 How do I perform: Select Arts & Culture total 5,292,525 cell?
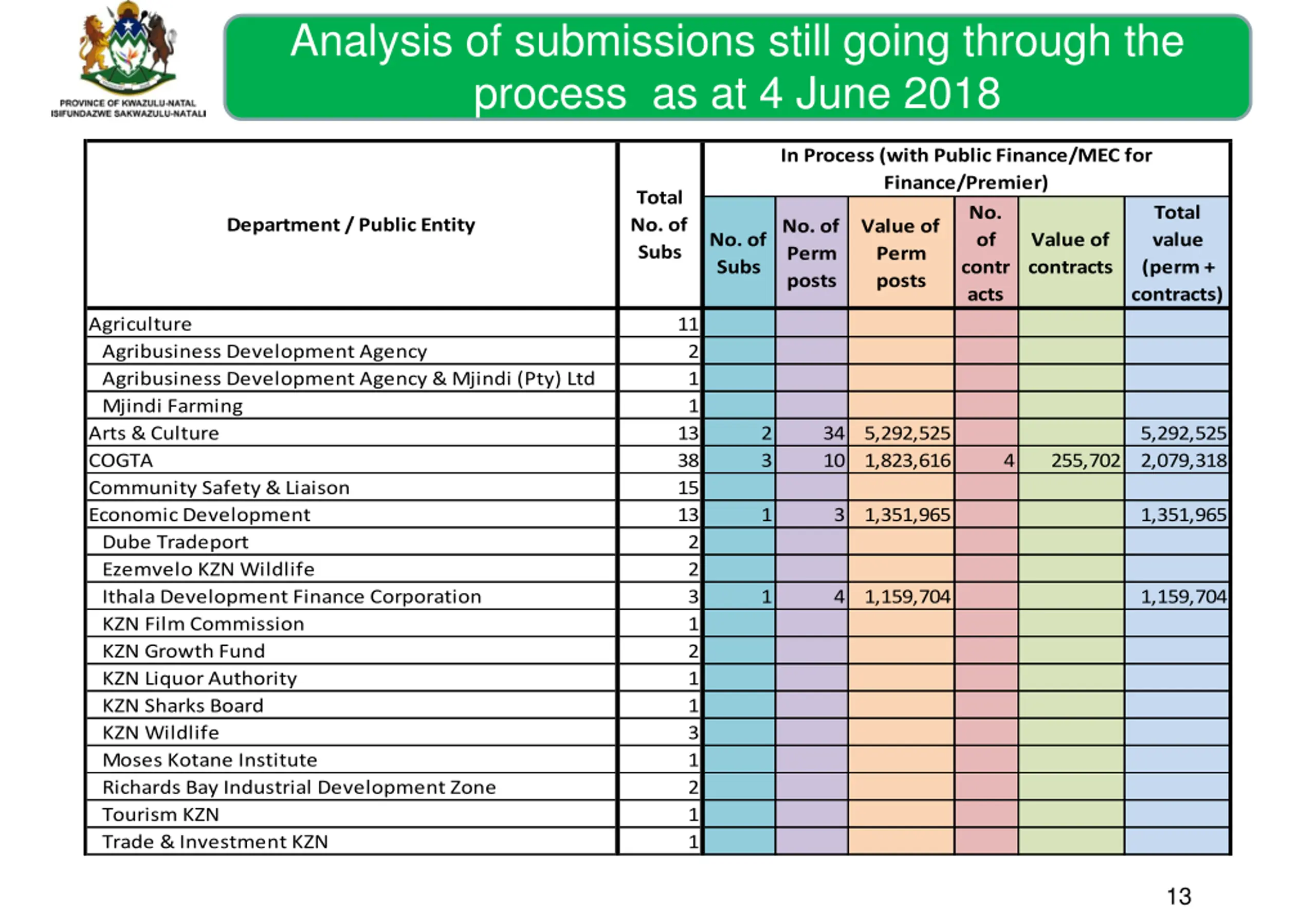tap(1177, 433)
